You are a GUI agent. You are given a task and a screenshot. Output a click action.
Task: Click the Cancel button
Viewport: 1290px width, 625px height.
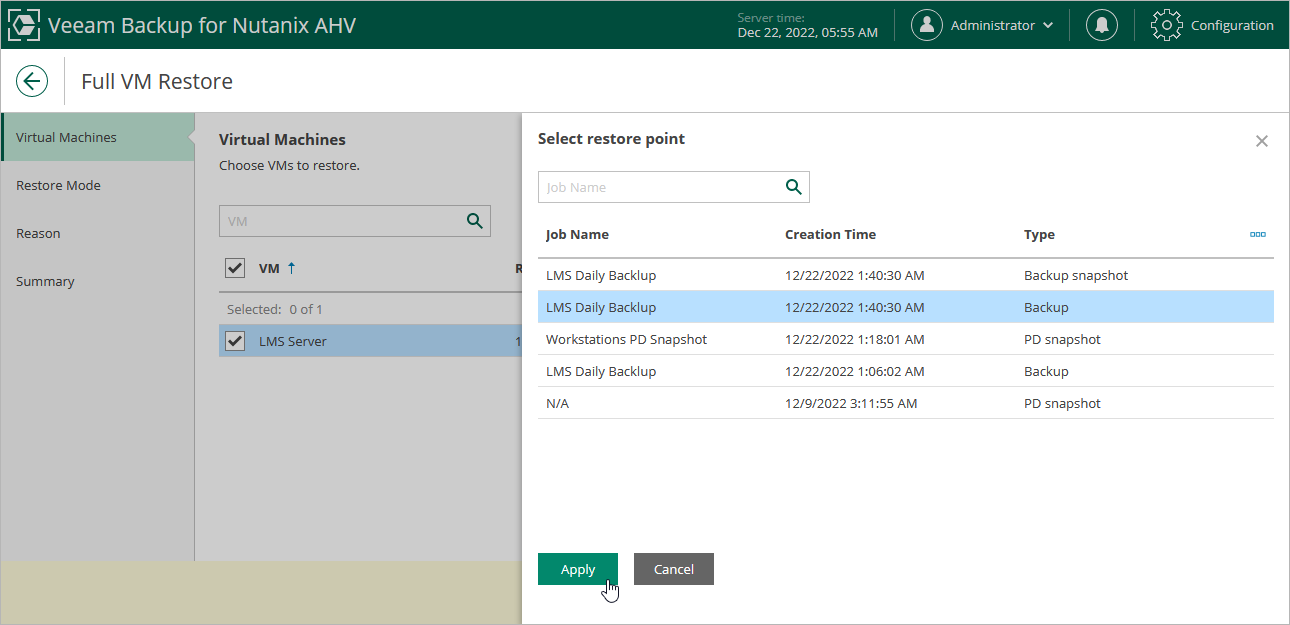point(673,569)
